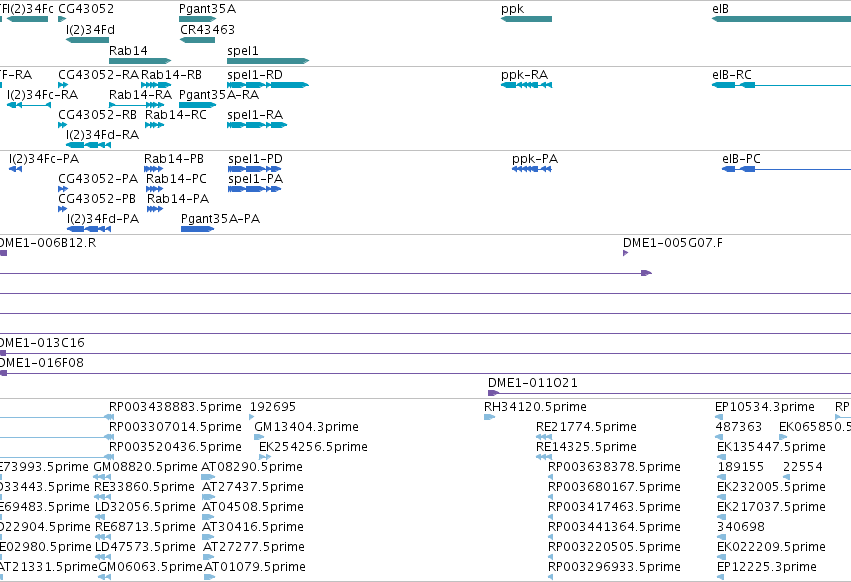The image size is (851, 582).
Task: Select protein Rab14-PC
Action: [x=155, y=189]
